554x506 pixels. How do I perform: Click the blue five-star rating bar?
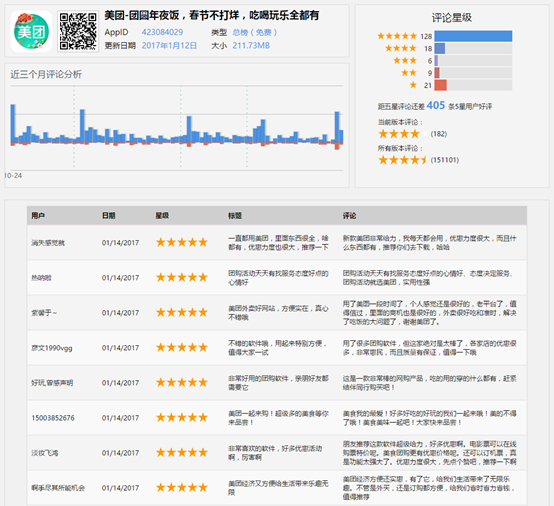(473, 36)
